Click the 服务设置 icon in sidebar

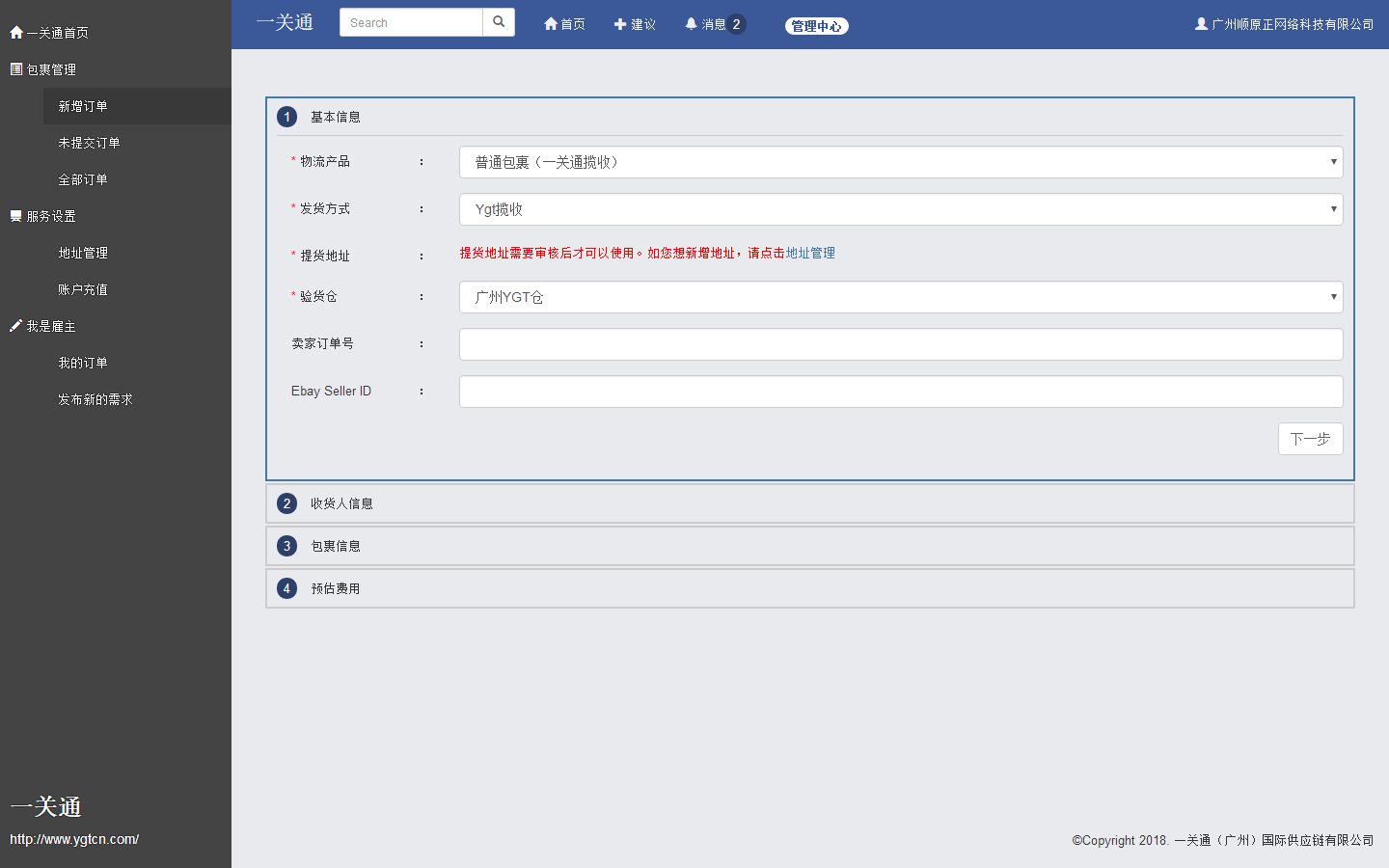16,216
